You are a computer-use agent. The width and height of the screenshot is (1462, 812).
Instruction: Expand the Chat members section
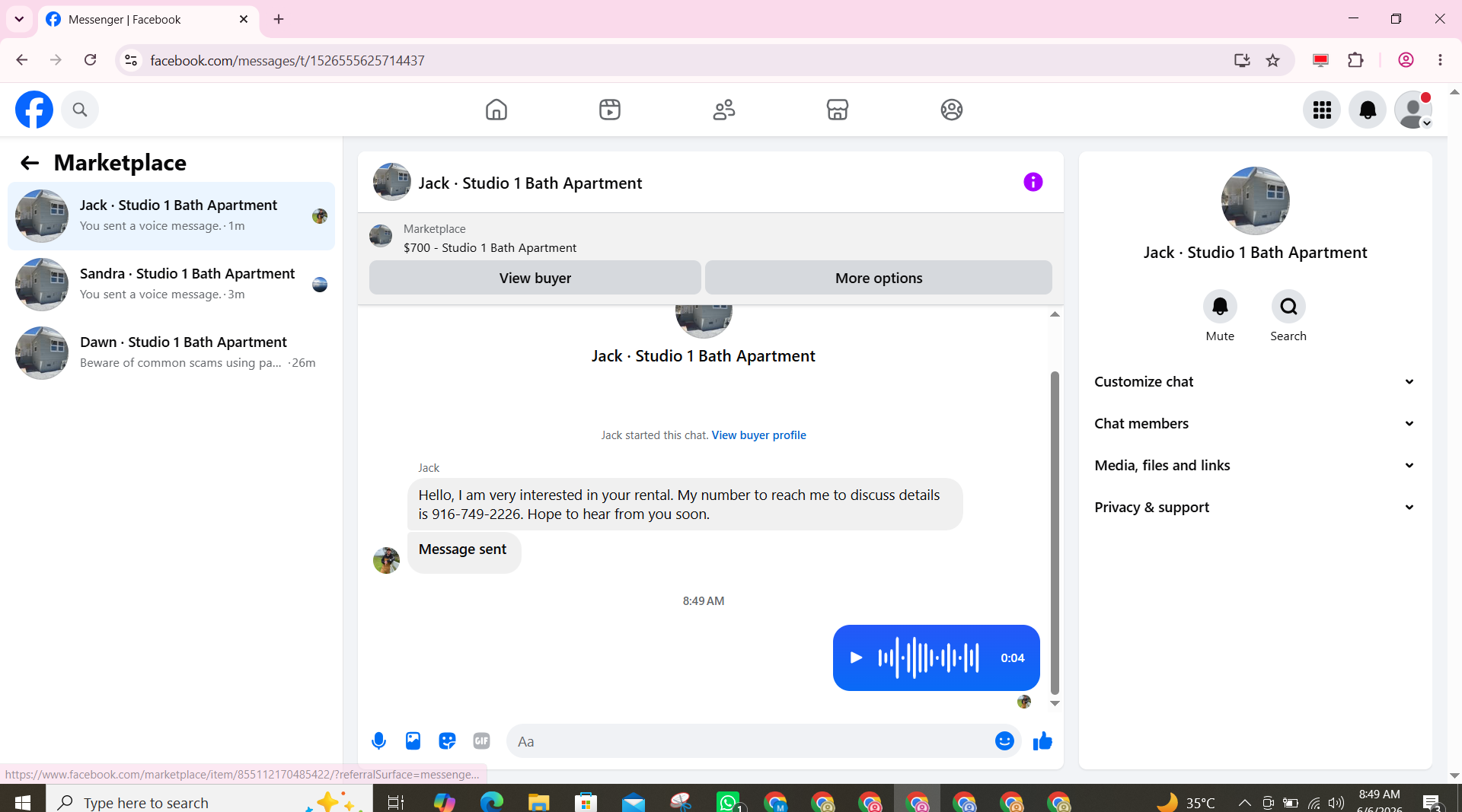[1255, 424]
